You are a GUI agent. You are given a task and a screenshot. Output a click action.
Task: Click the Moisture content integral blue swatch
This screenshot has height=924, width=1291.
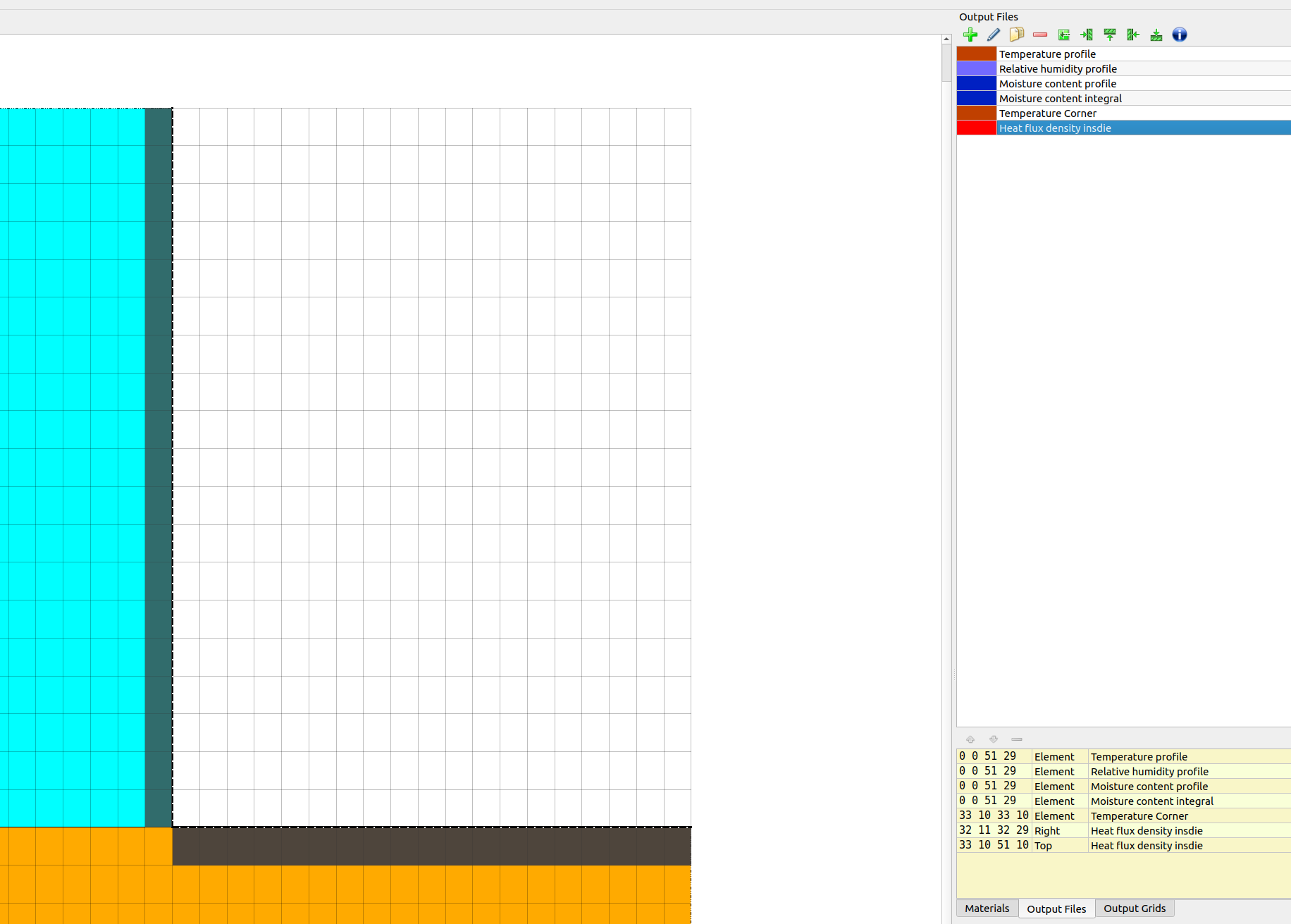click(x=977, y=99)
